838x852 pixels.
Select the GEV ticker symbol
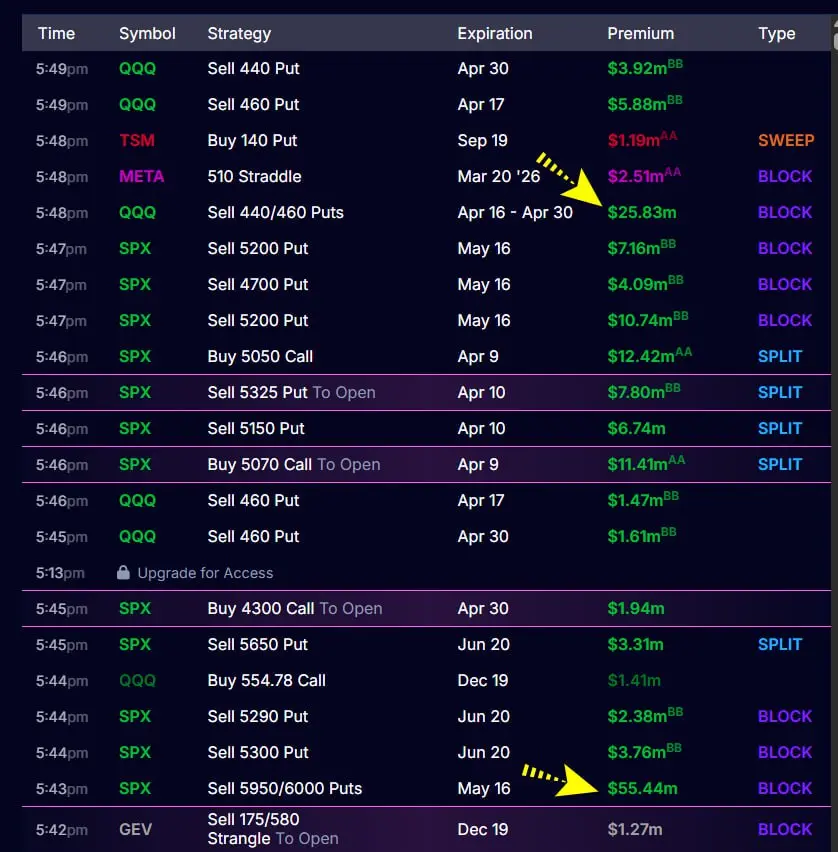[136, 829]
